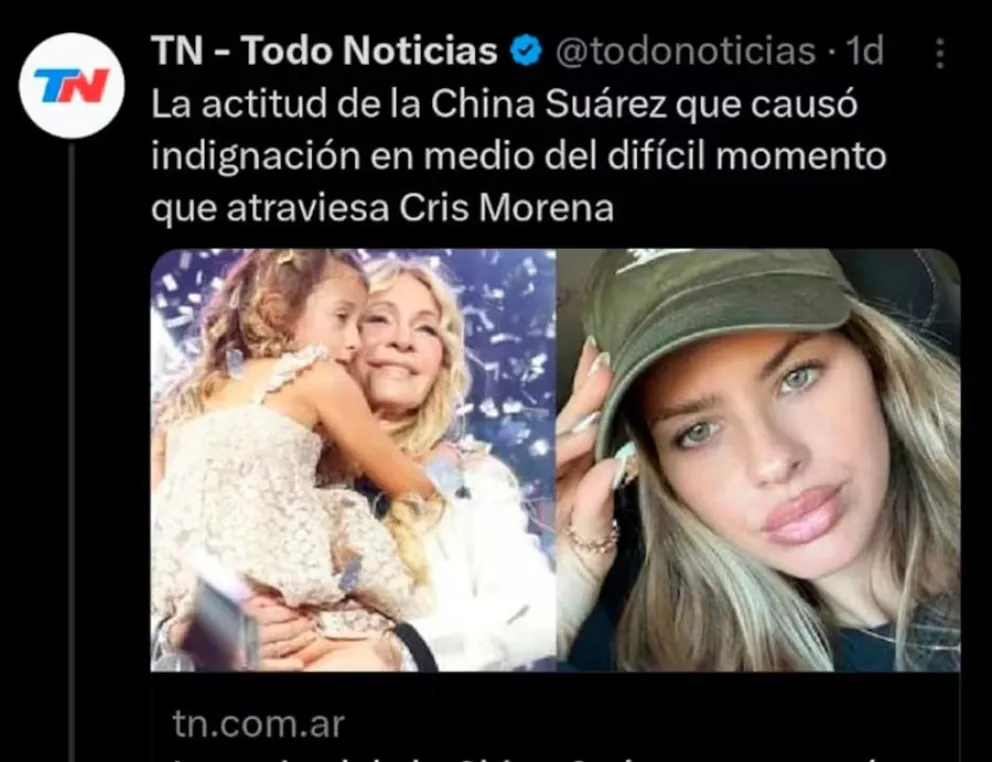The image size is (992, 762).
Task: Click the line ending with Cris Morena
Action: (x=382, y=208)
